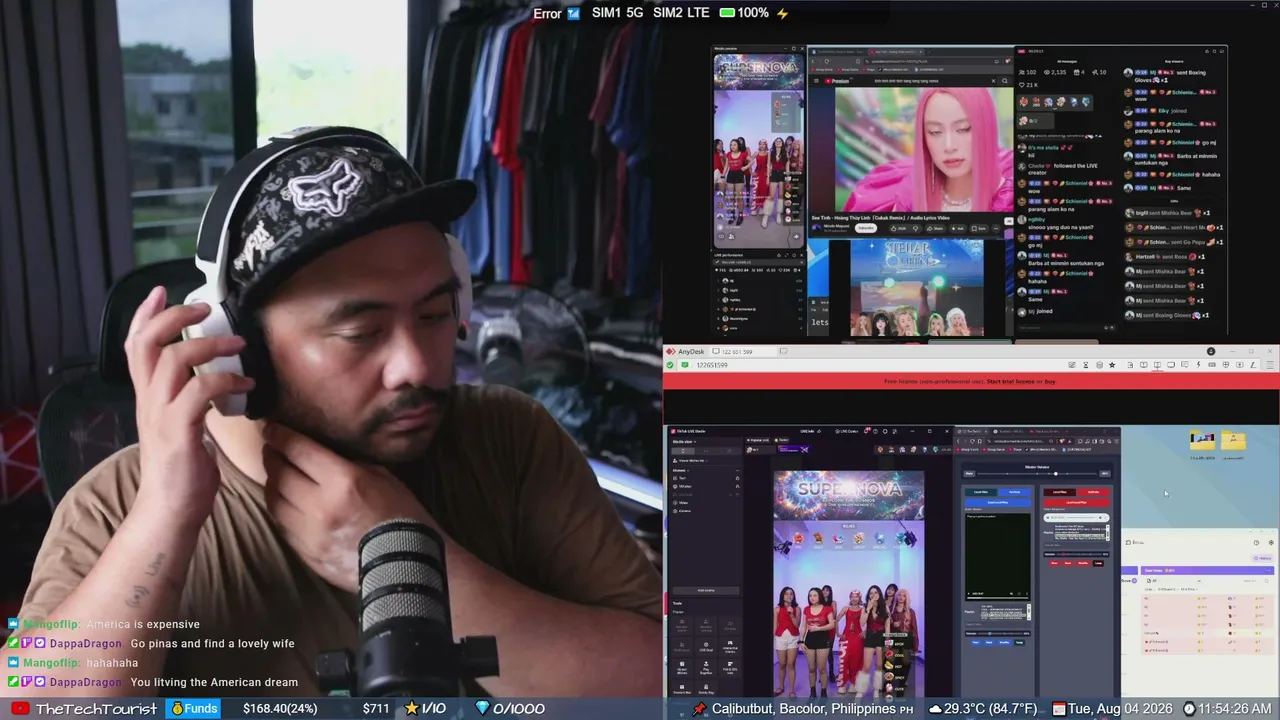Click the YouTube search box
The width and height of the screenshot is (1280, 720).
tap(930, 81)
